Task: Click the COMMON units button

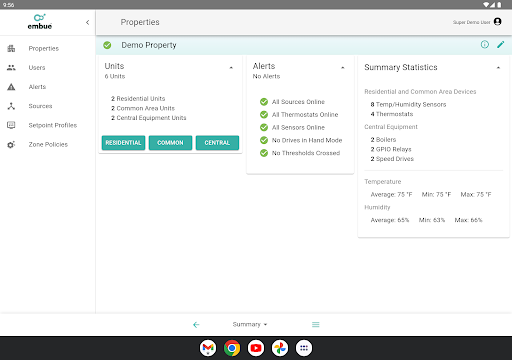Action: (170, 143)
